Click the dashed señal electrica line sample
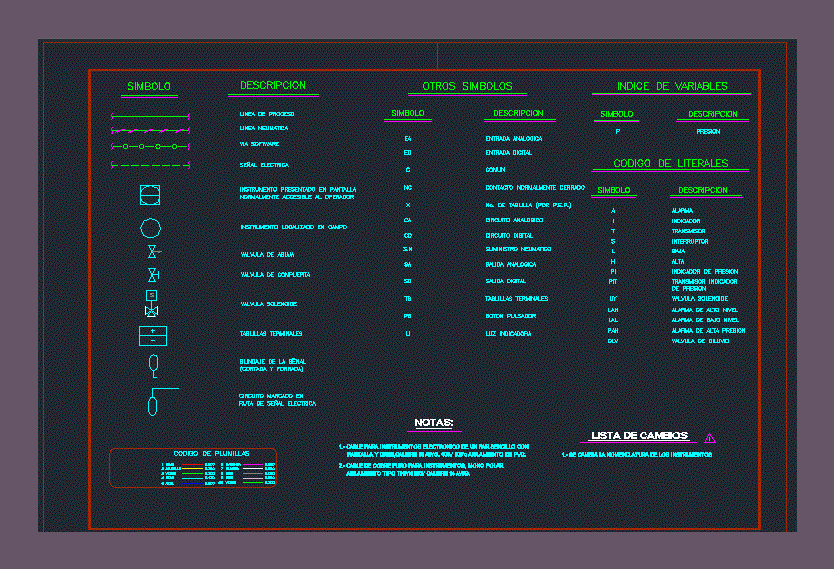This screenshot has width=834, height=569. pyautogui.click(x=149, y=164)
